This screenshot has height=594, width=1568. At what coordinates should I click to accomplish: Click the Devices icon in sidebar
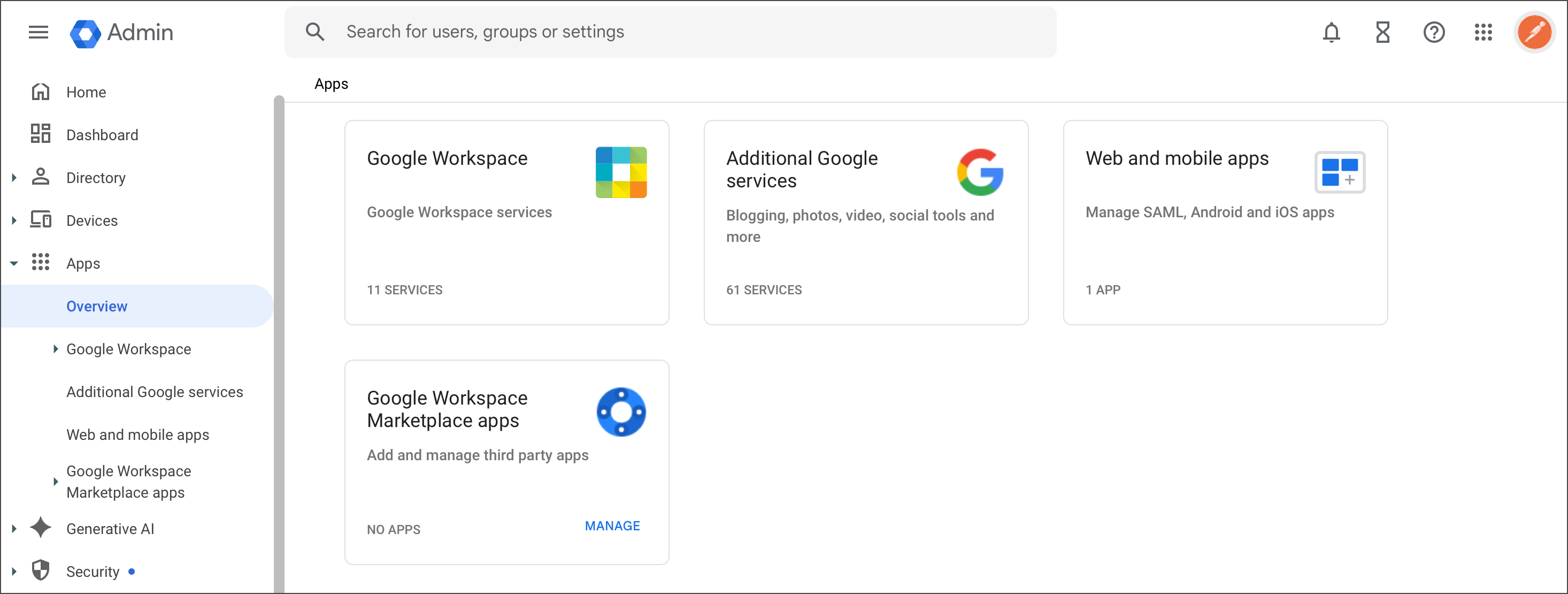(40, 219)
